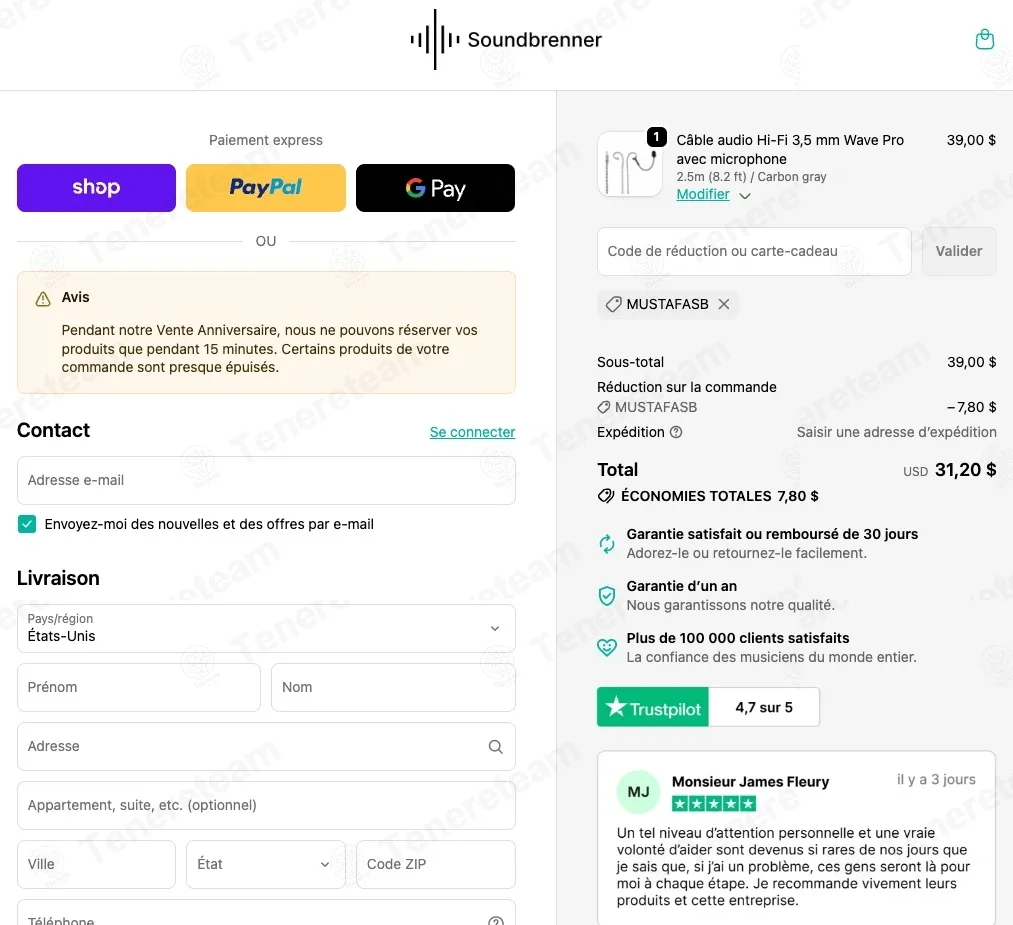Open the État dropdown
1013x925 pixels.
[x=266, y=864]
